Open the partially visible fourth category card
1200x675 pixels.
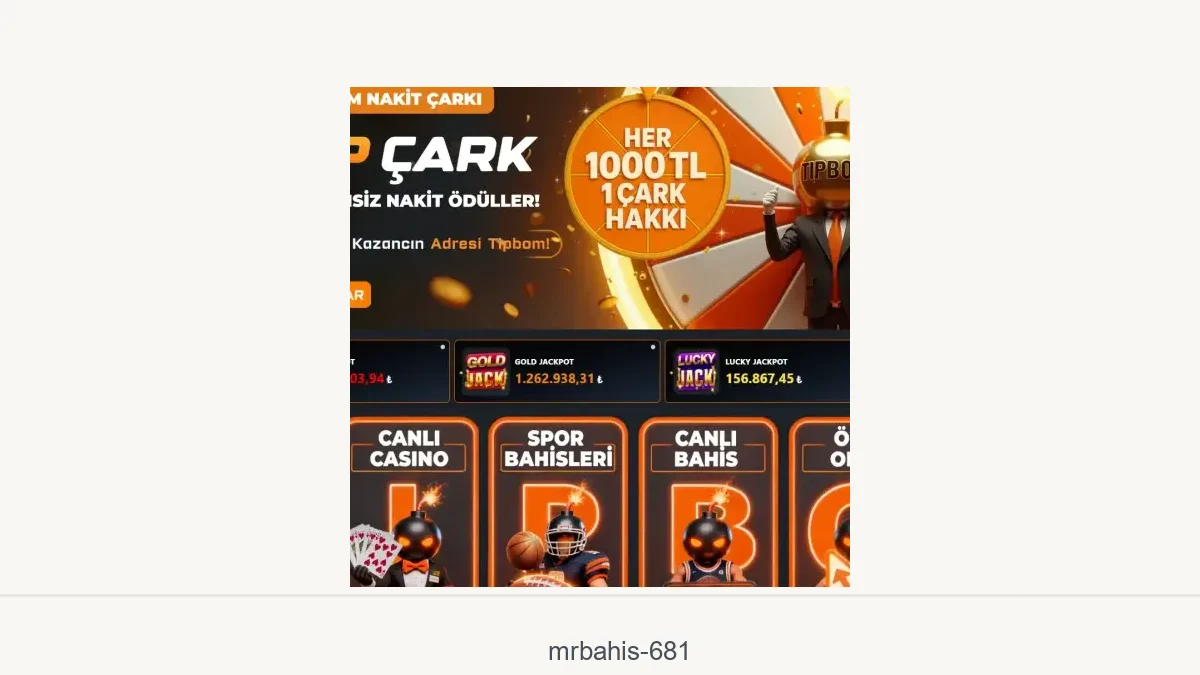pos(819,502)
